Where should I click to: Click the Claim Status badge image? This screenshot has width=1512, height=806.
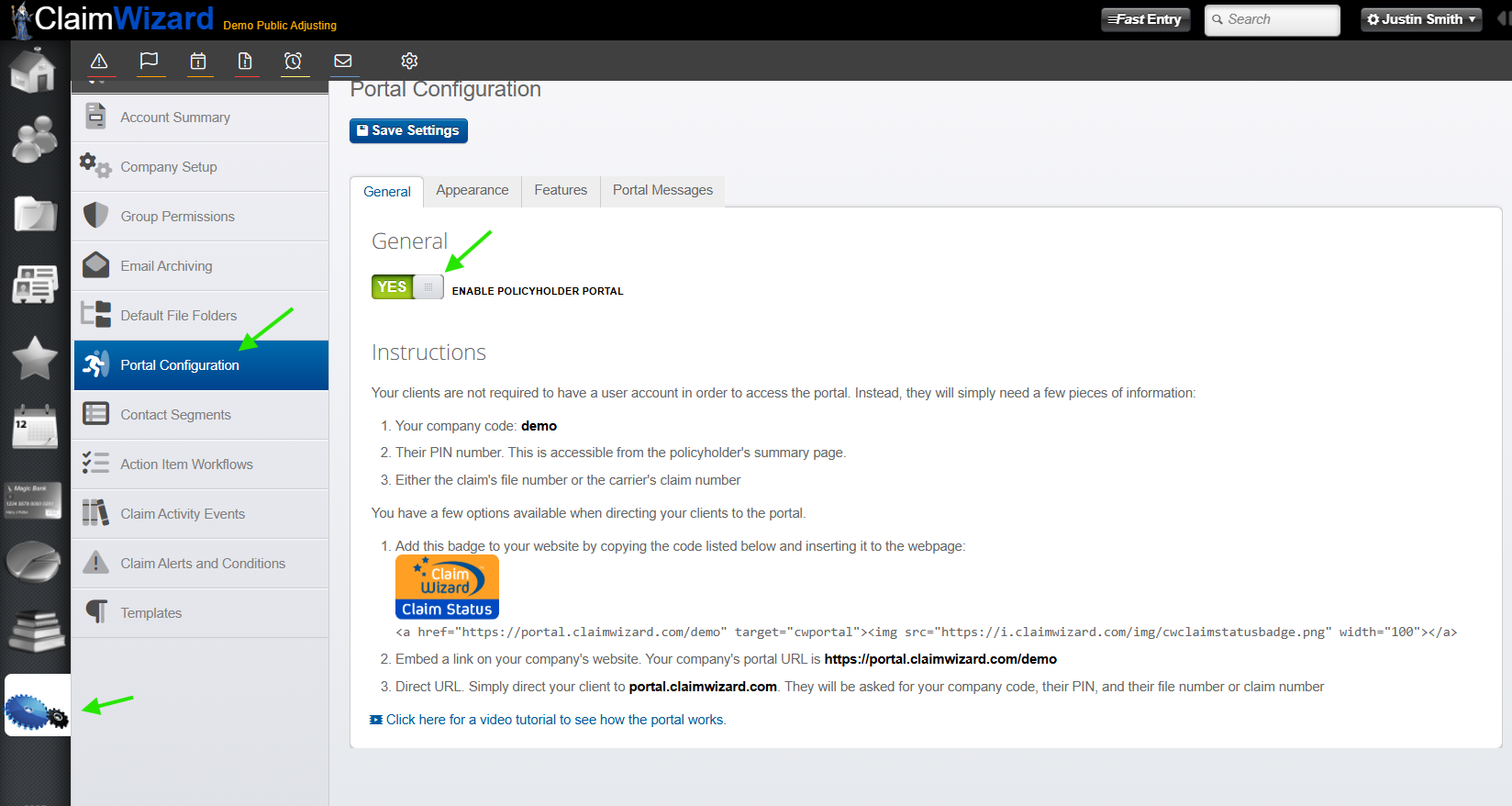447,587
